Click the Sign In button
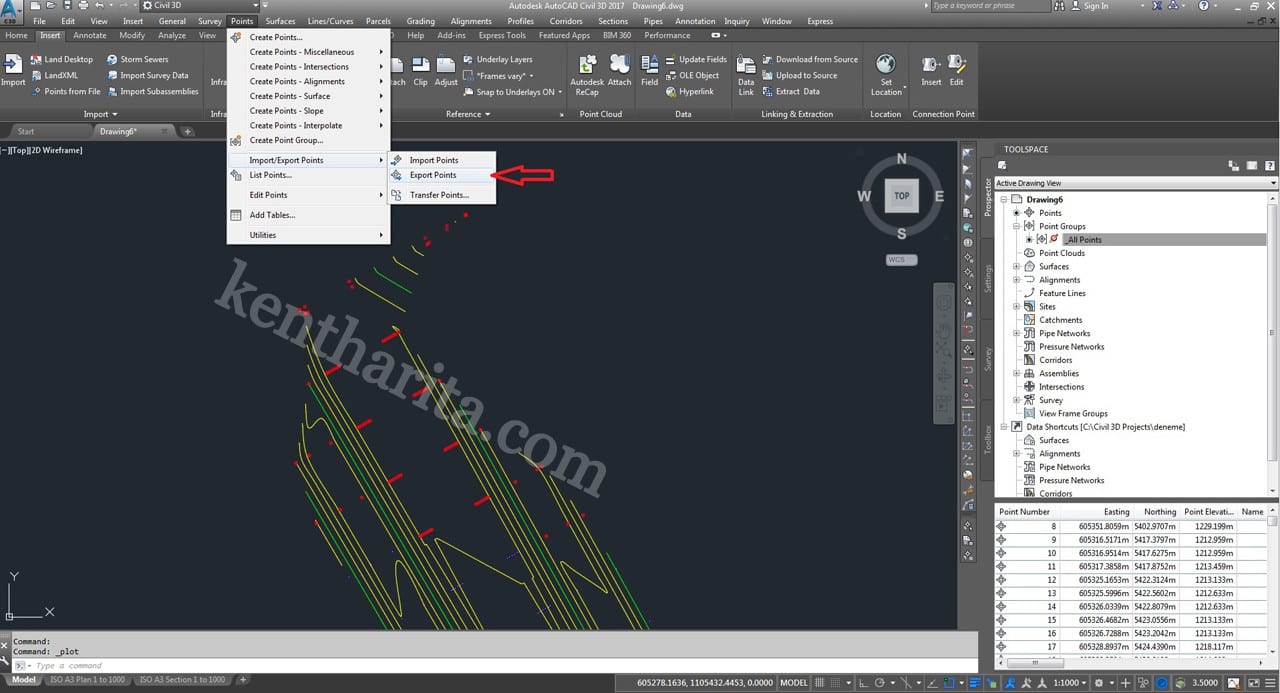Screen dimensions: 1280x693 [1096, 6]
